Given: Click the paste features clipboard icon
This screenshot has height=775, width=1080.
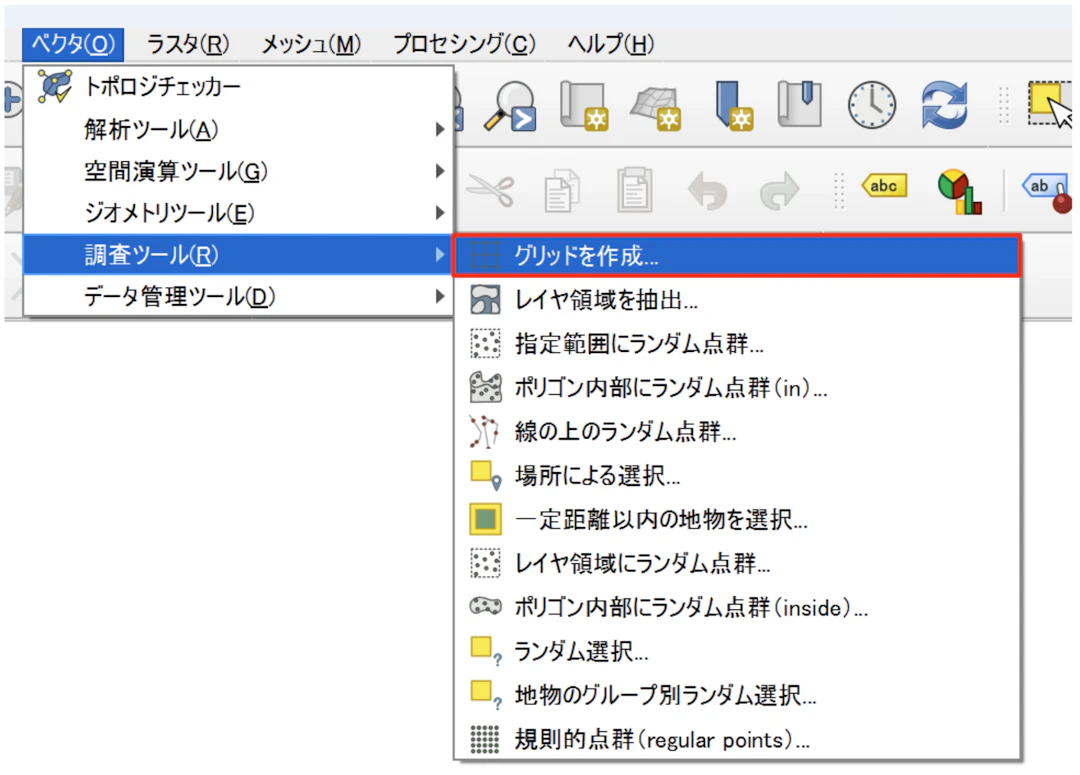Looking at the screenshot, I should pos(634,189).
